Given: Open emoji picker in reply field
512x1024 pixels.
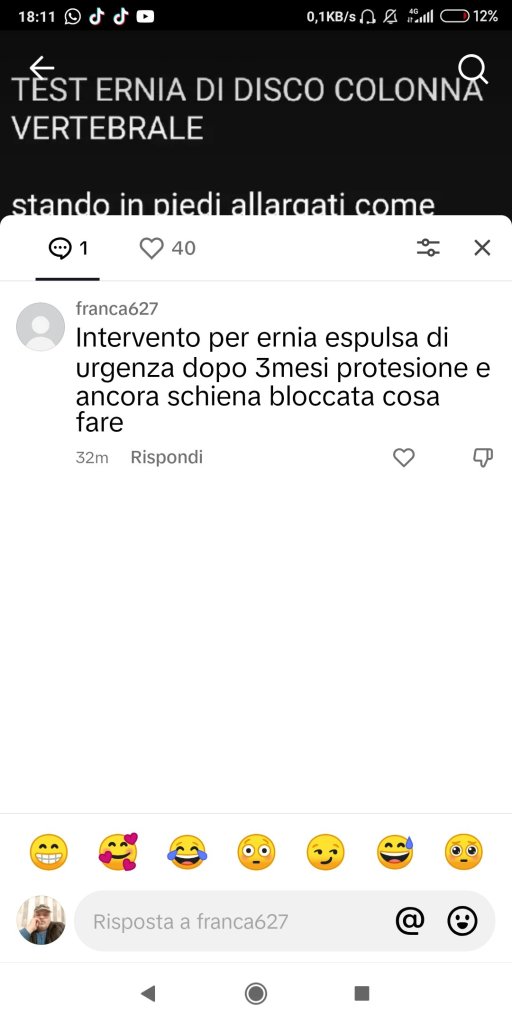Looking at the screenshot, I should tap(462, 921).
